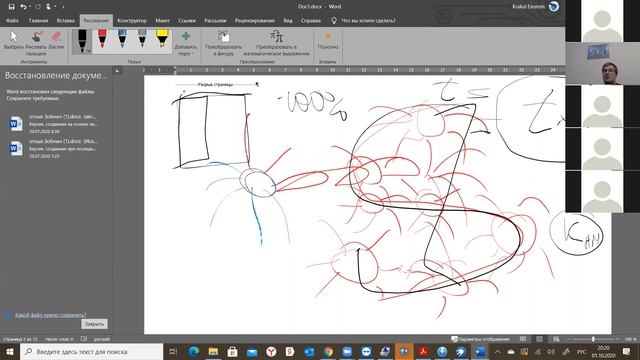
Task: Click the page count in the status bar
Action: coord(20,339)
